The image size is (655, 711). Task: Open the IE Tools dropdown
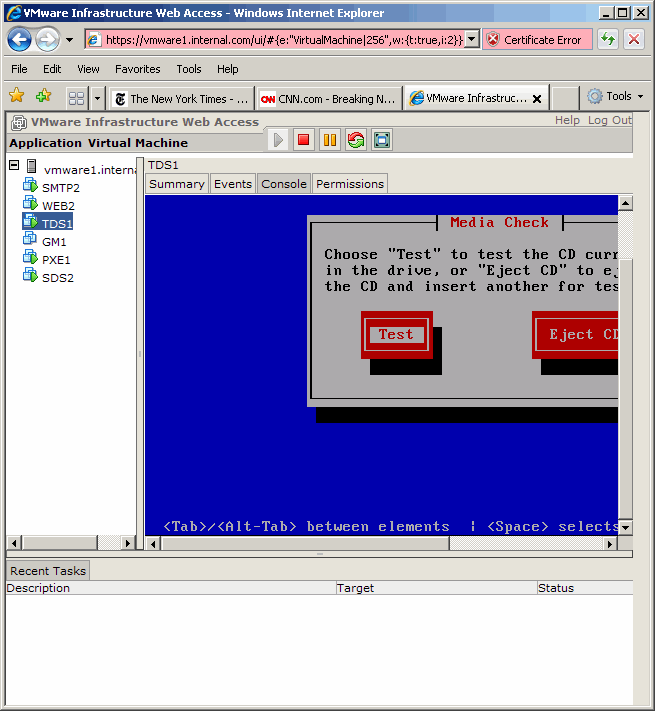(x=615, y=97)
